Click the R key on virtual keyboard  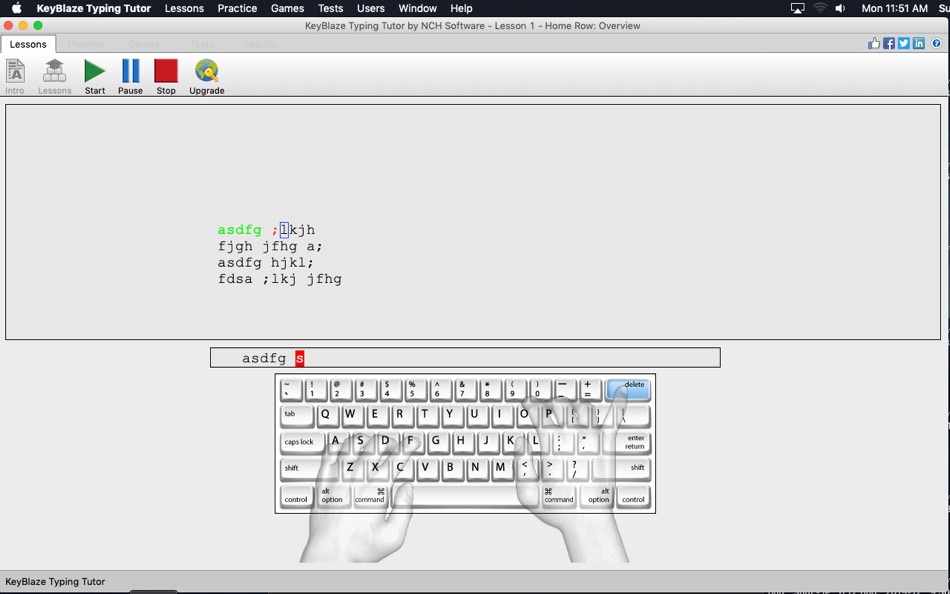(400, 416)
